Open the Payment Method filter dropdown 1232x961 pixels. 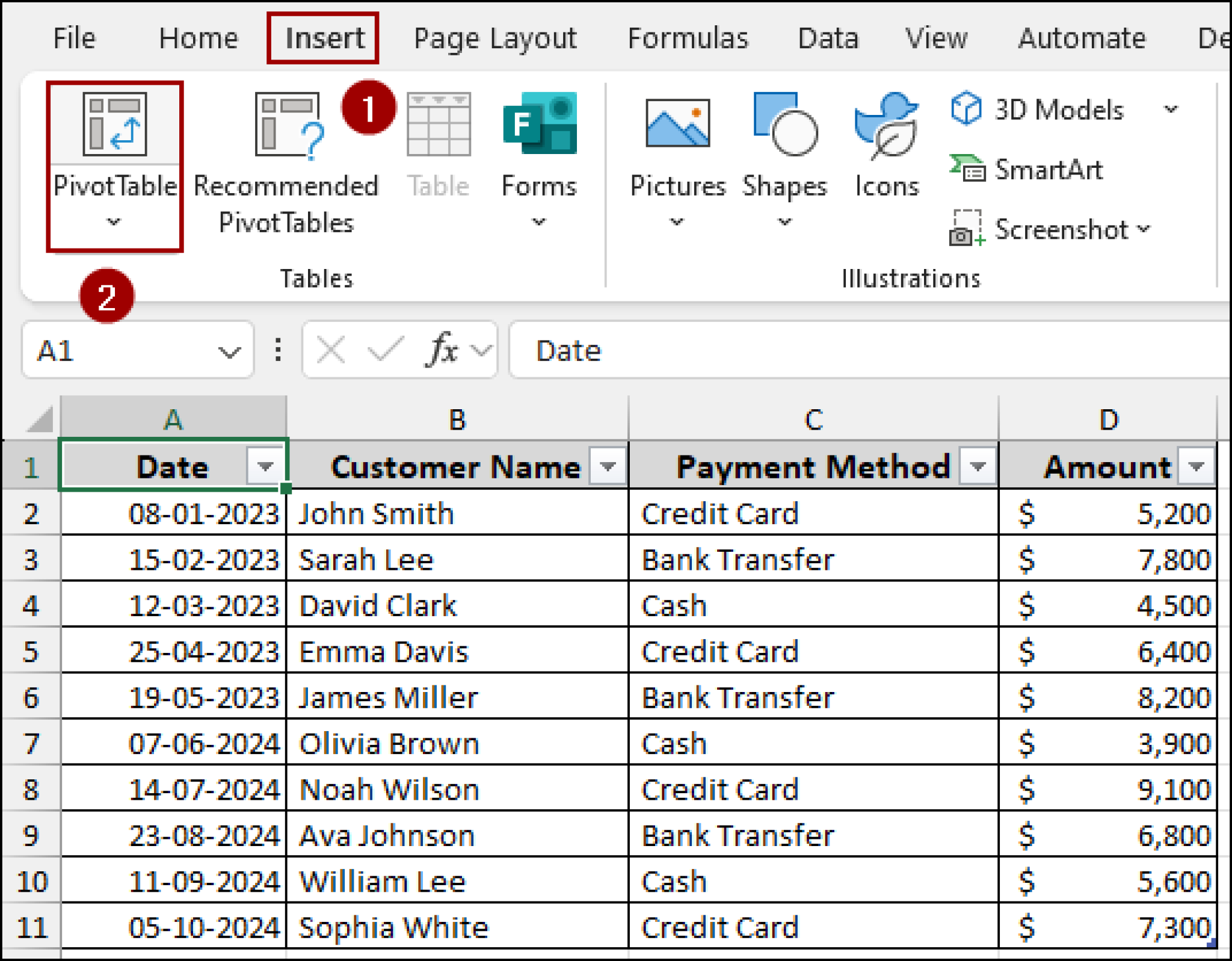pos(978,466)
